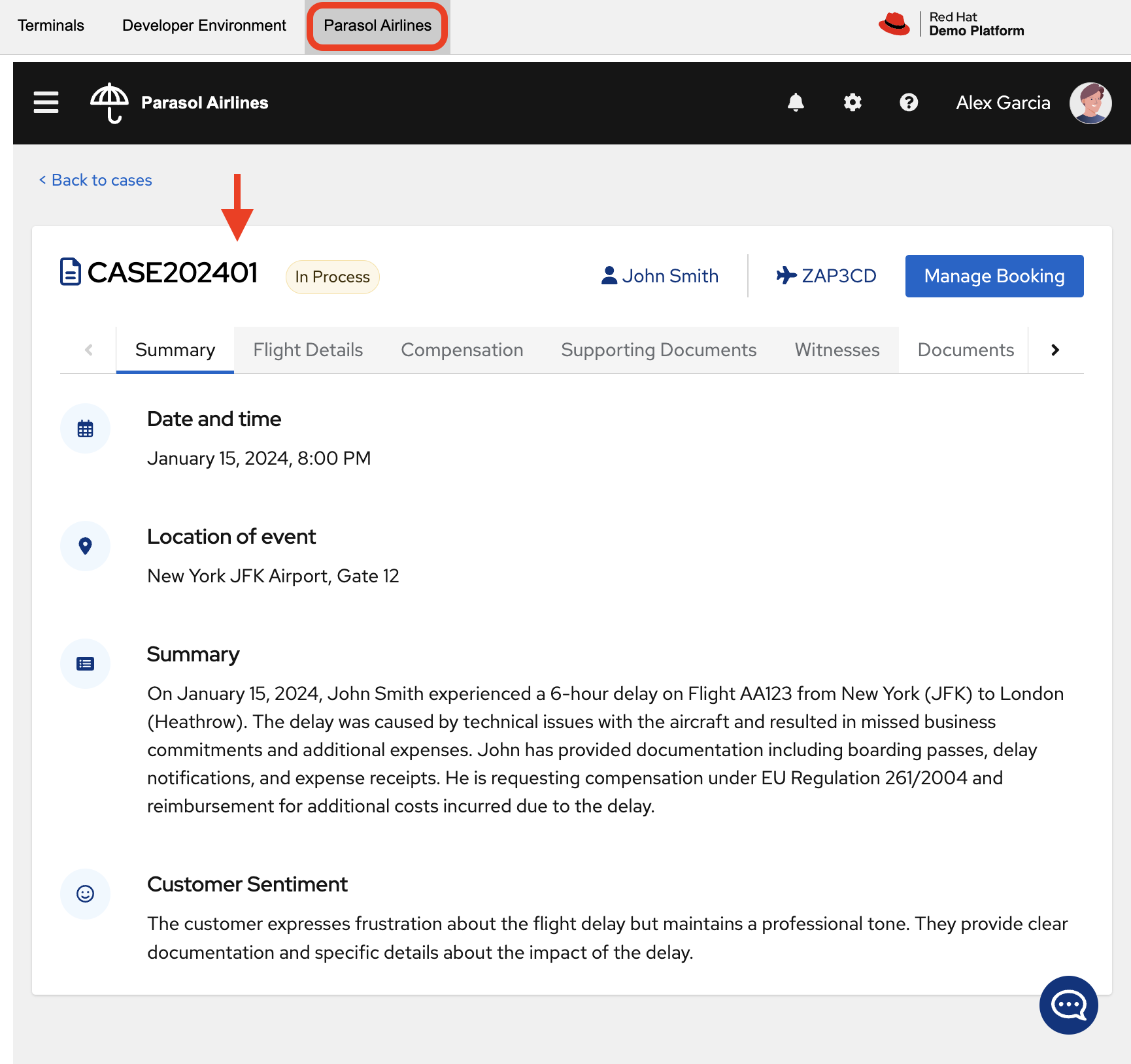Screen dimensions: 1131x1064
Task: Click 'January 15, 2024, 8:00 PM' text
Action: point(259,458)
